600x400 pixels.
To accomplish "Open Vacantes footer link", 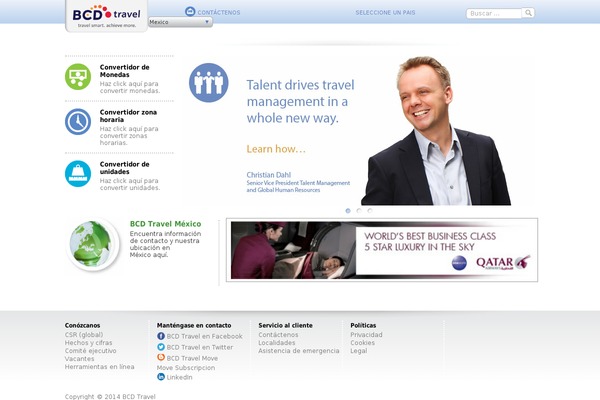I will 79,359.
